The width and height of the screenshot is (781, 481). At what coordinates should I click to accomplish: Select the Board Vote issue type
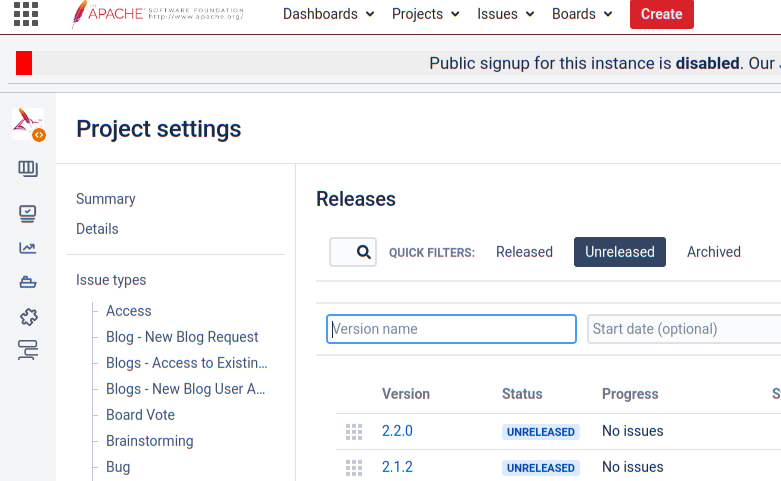140,415
